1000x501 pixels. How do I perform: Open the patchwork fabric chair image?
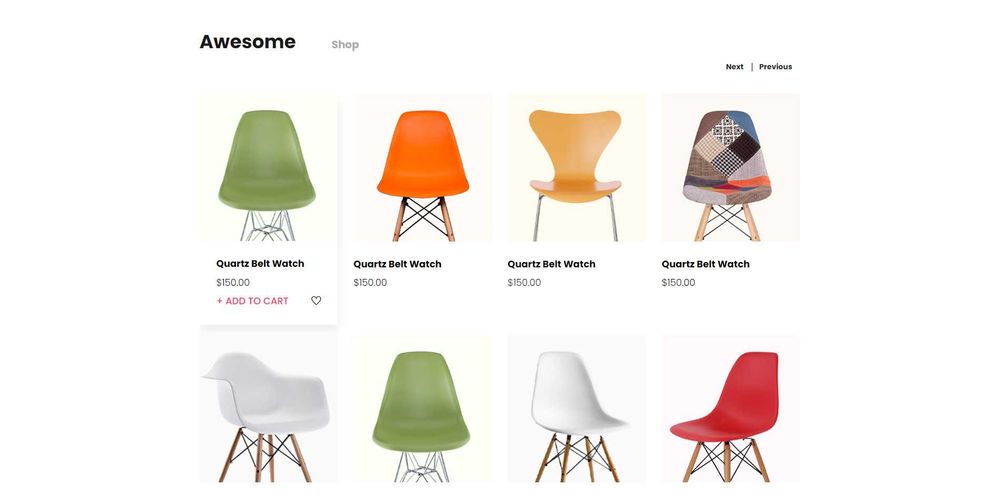tap(731, 168)
